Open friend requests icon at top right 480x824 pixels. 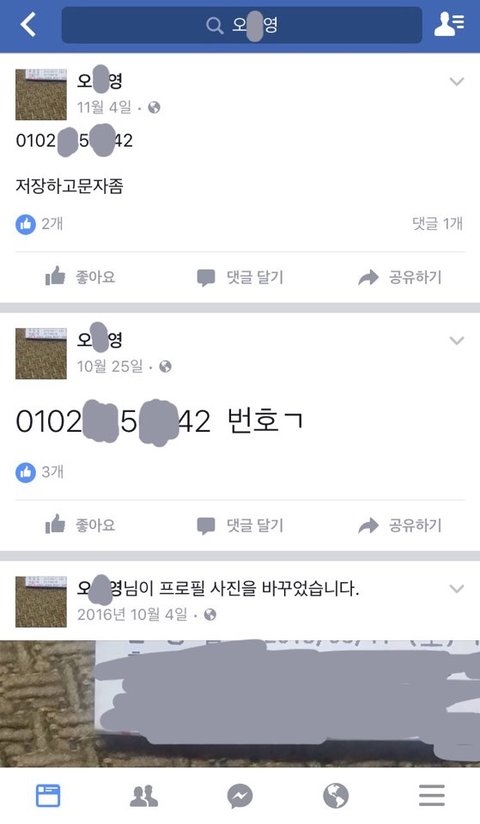pyautogui.click(x=449, y=24)
